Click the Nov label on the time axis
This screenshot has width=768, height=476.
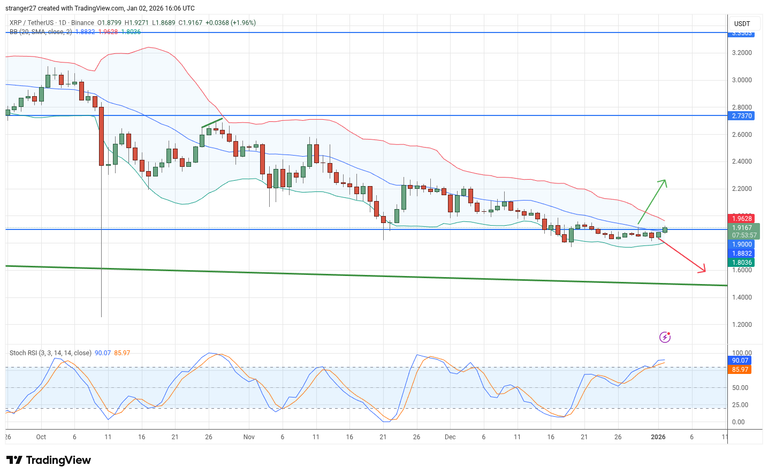[x=250, y=437]
